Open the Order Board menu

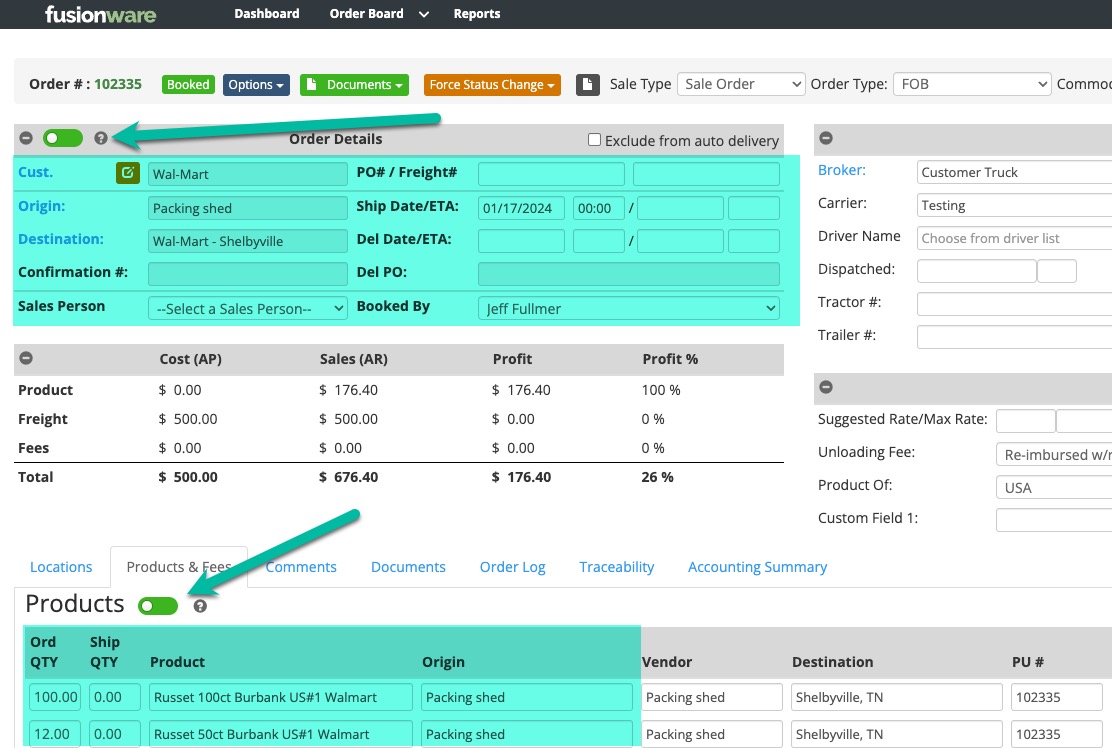pyautogui.click(x=366, y=13)
